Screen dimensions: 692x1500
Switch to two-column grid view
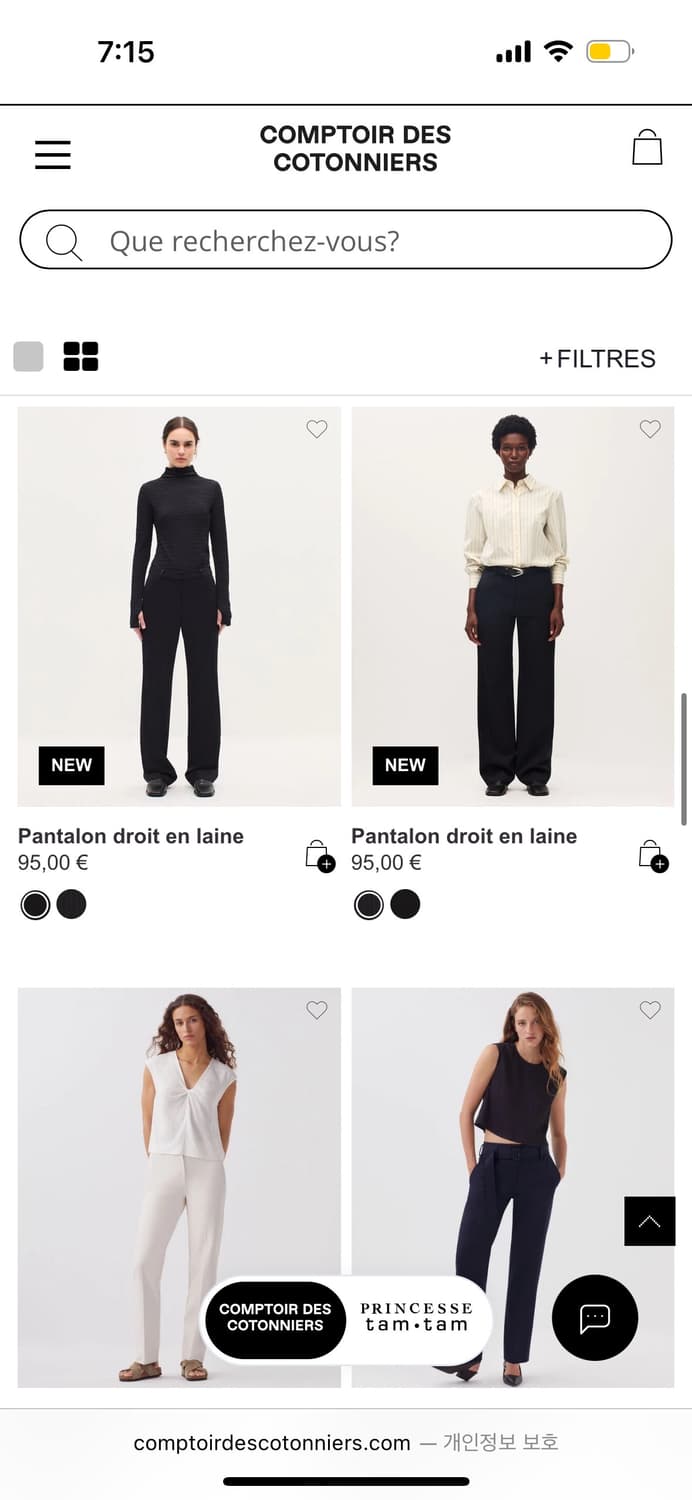click(x=81, y=357)
